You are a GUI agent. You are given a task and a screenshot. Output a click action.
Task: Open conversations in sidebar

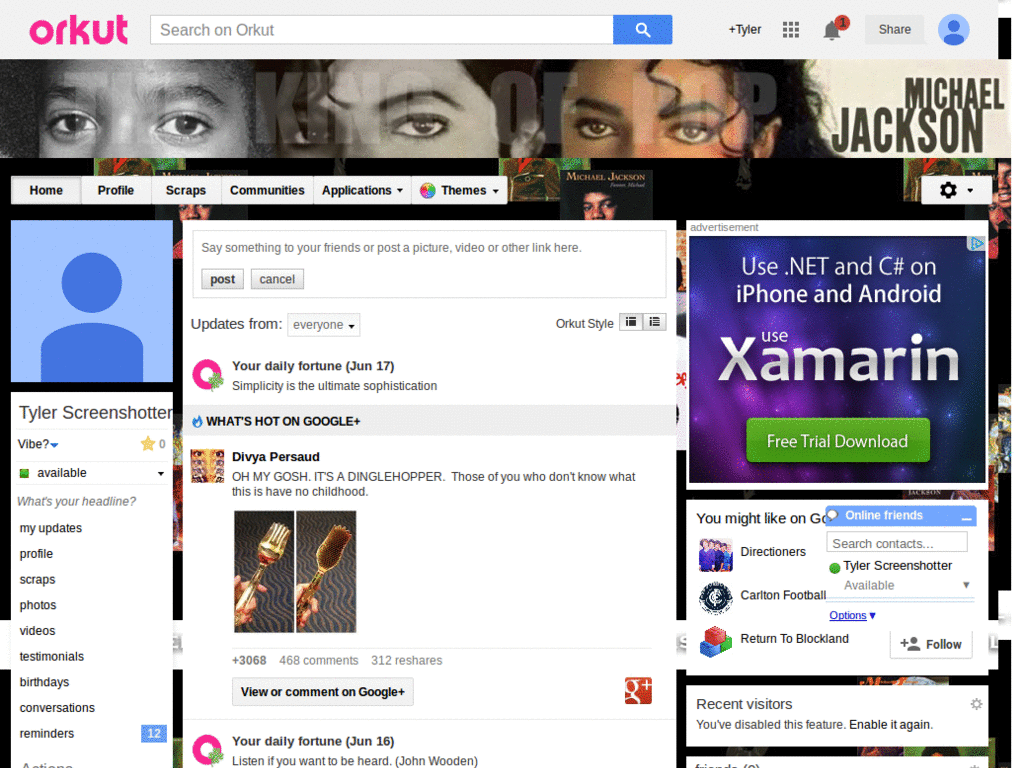pos(57,708)
